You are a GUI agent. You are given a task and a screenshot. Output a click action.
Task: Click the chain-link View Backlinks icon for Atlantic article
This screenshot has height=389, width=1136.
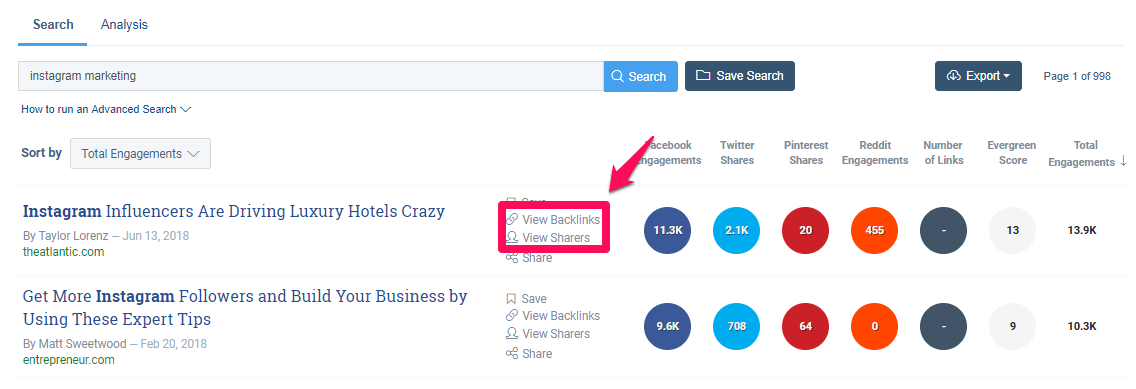click(x=511, y=219)
